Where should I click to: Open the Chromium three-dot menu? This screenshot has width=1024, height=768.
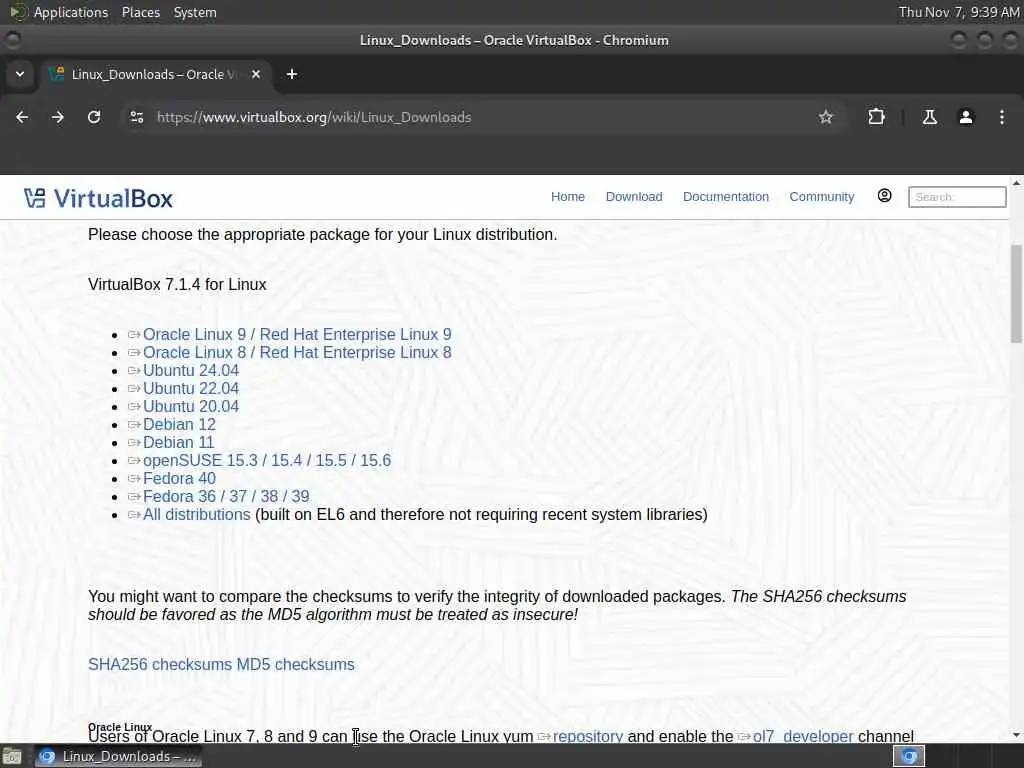(x=1002, y=117)
